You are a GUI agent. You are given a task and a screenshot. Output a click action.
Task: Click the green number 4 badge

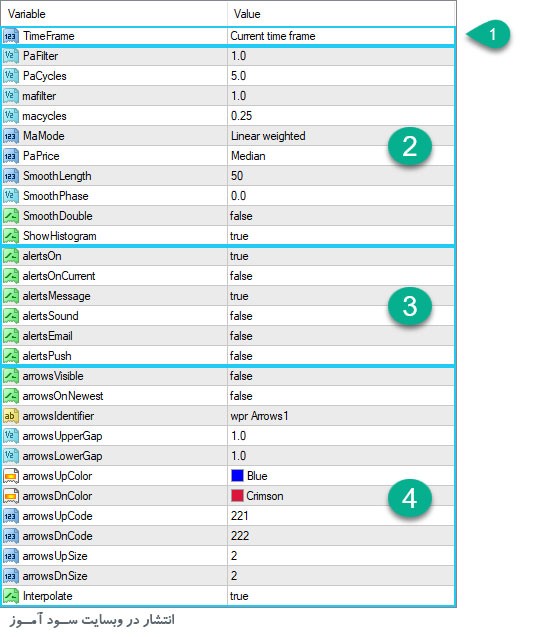click(410, 498)
